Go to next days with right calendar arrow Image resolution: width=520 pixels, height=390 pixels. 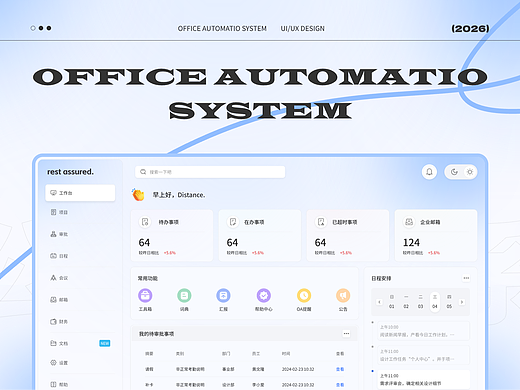point(462,302)
